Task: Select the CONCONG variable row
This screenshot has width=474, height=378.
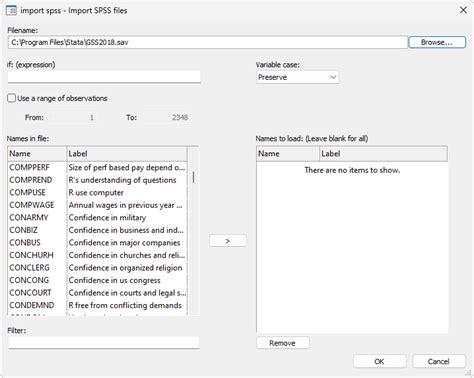Action: [97, 280]
